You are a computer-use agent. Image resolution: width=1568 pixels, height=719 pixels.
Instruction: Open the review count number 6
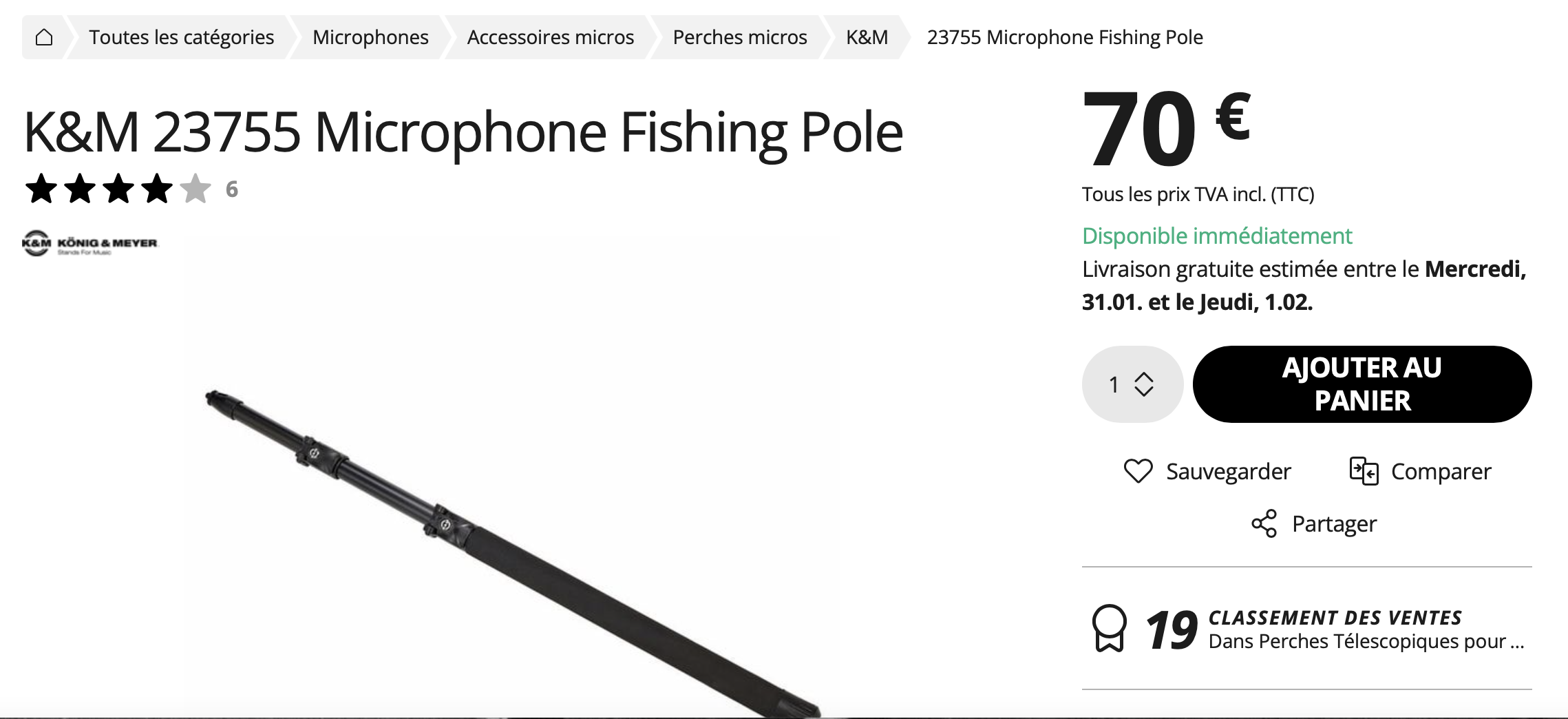(232, 189)
